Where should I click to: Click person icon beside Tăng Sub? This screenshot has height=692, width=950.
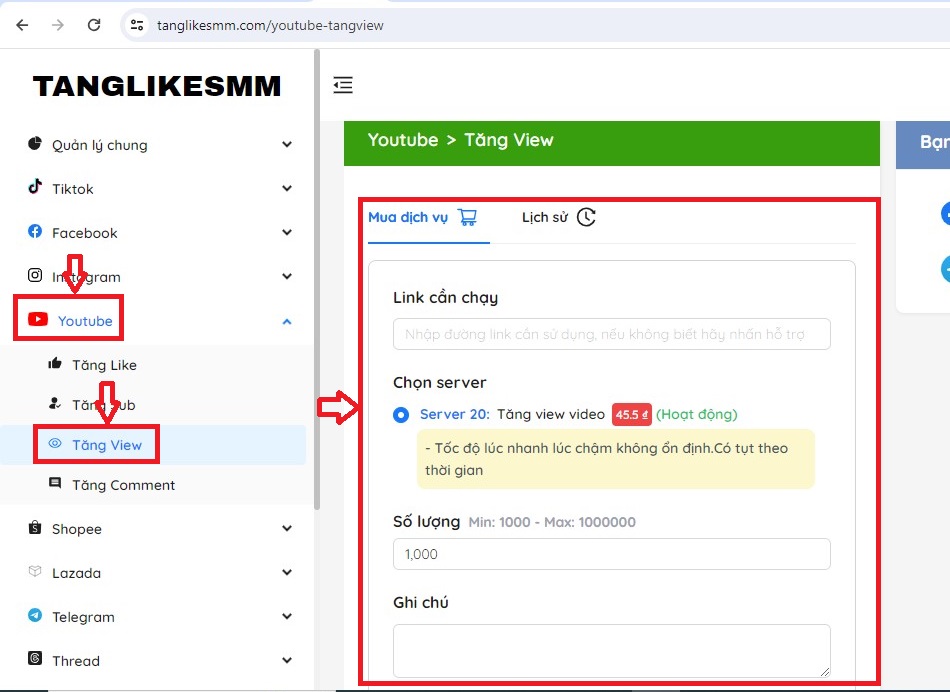click(55, 403)
